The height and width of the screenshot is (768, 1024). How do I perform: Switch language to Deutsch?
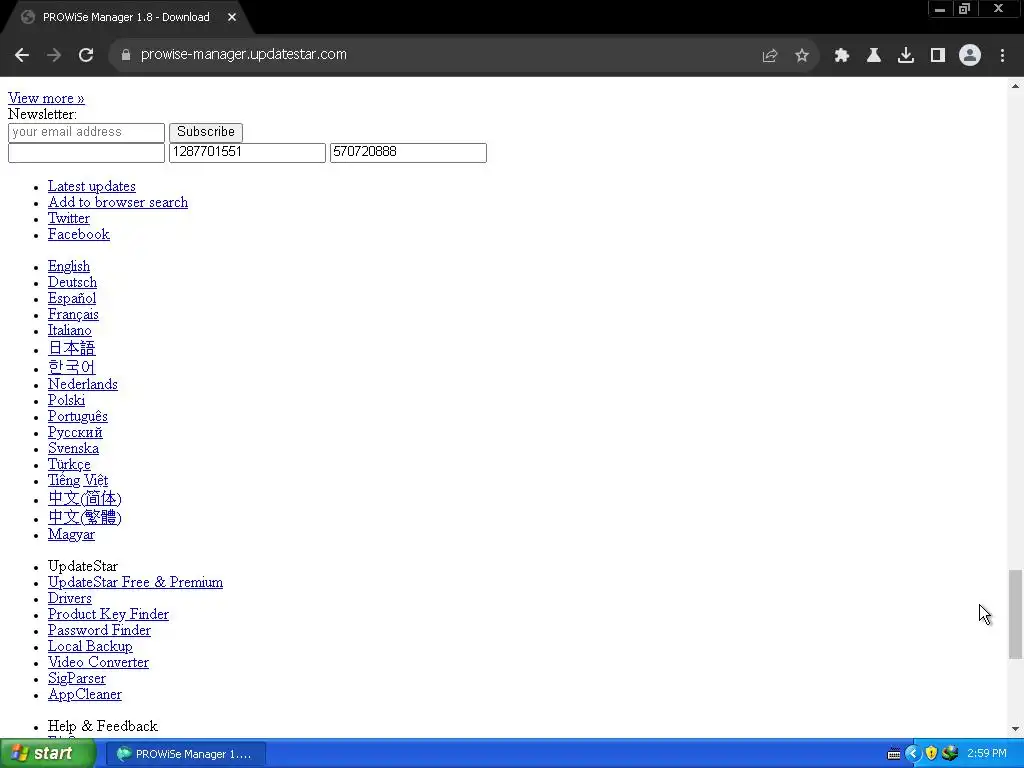[x=72, y=283]
